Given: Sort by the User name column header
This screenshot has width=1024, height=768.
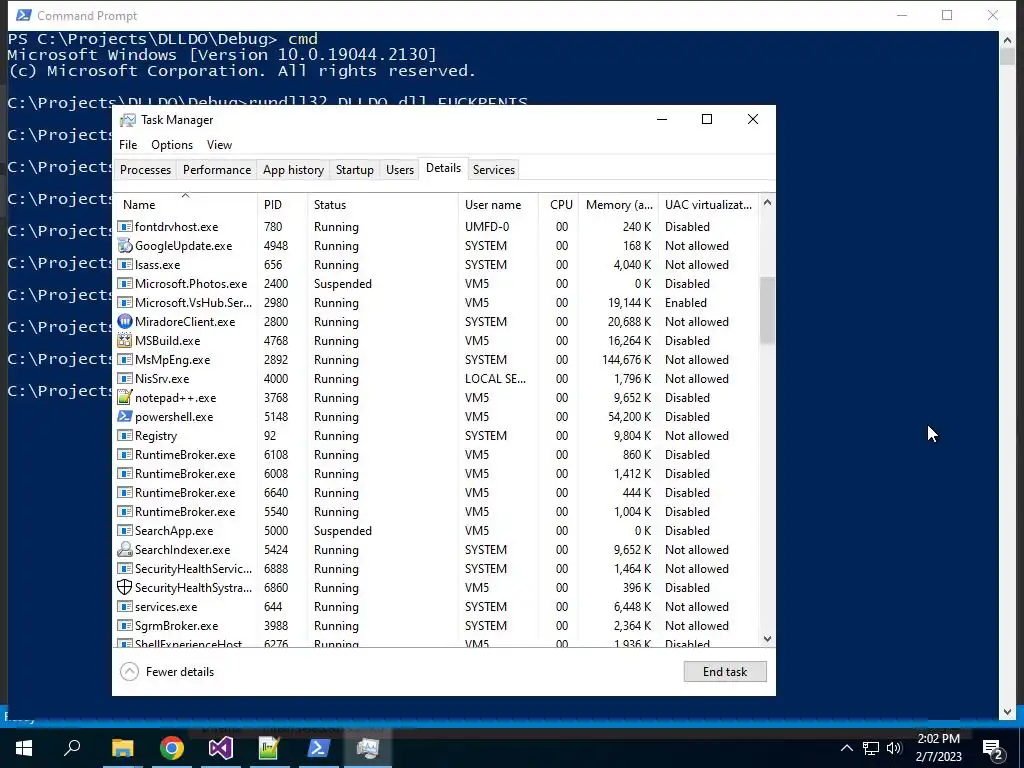Looking at the screenshot, I should pyautogui.click(x=498, y=204).
